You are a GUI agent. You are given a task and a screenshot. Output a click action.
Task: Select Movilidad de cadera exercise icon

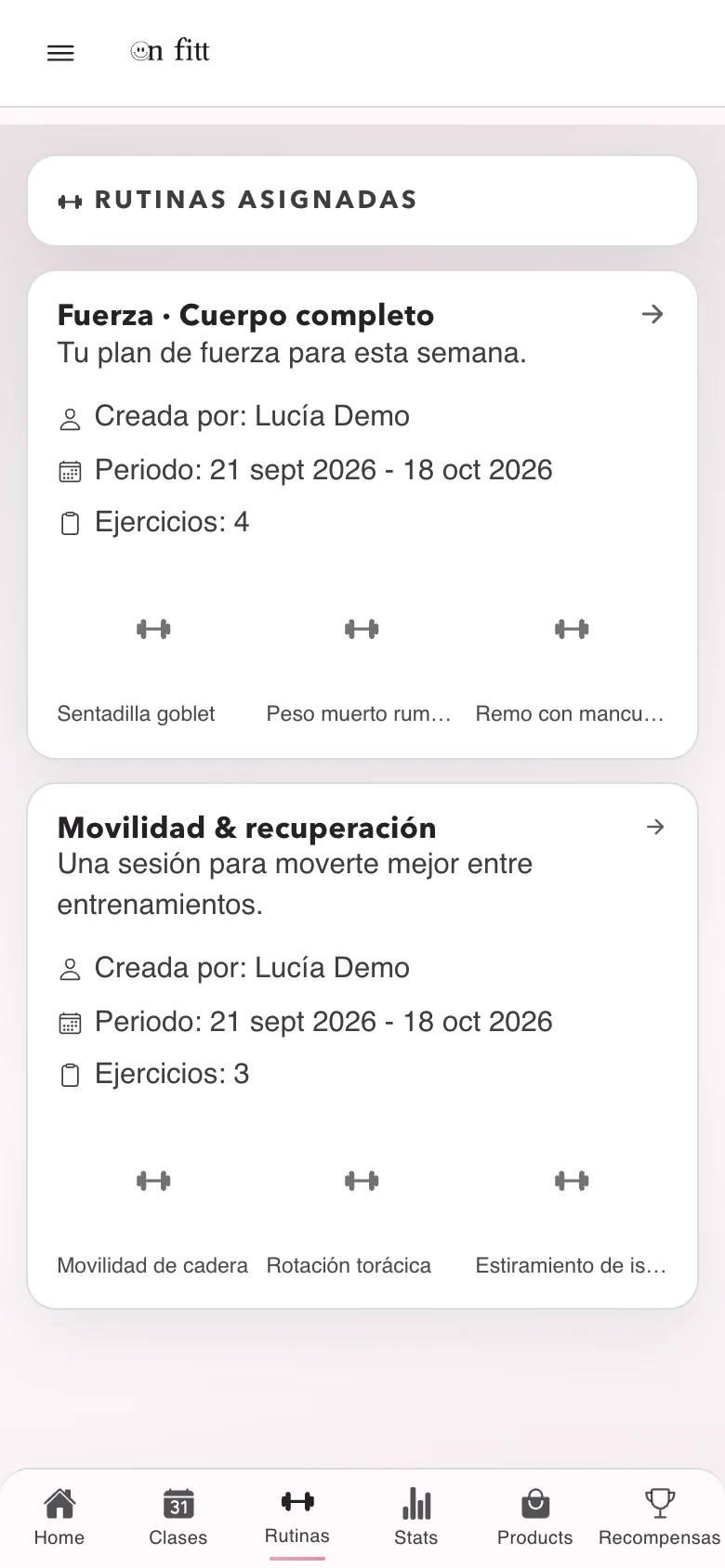153,1181
